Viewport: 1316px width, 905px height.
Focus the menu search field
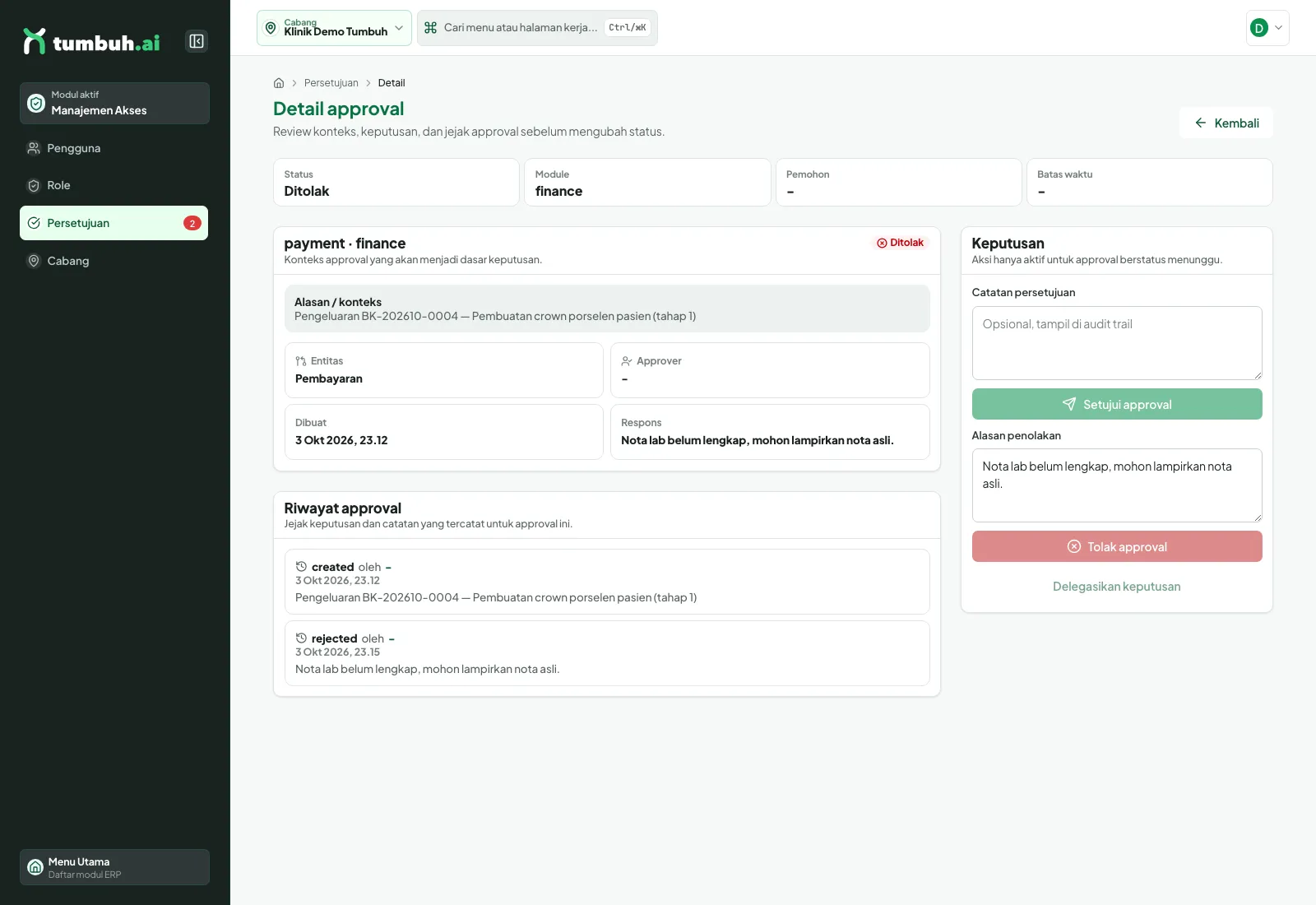coord(537,28)
